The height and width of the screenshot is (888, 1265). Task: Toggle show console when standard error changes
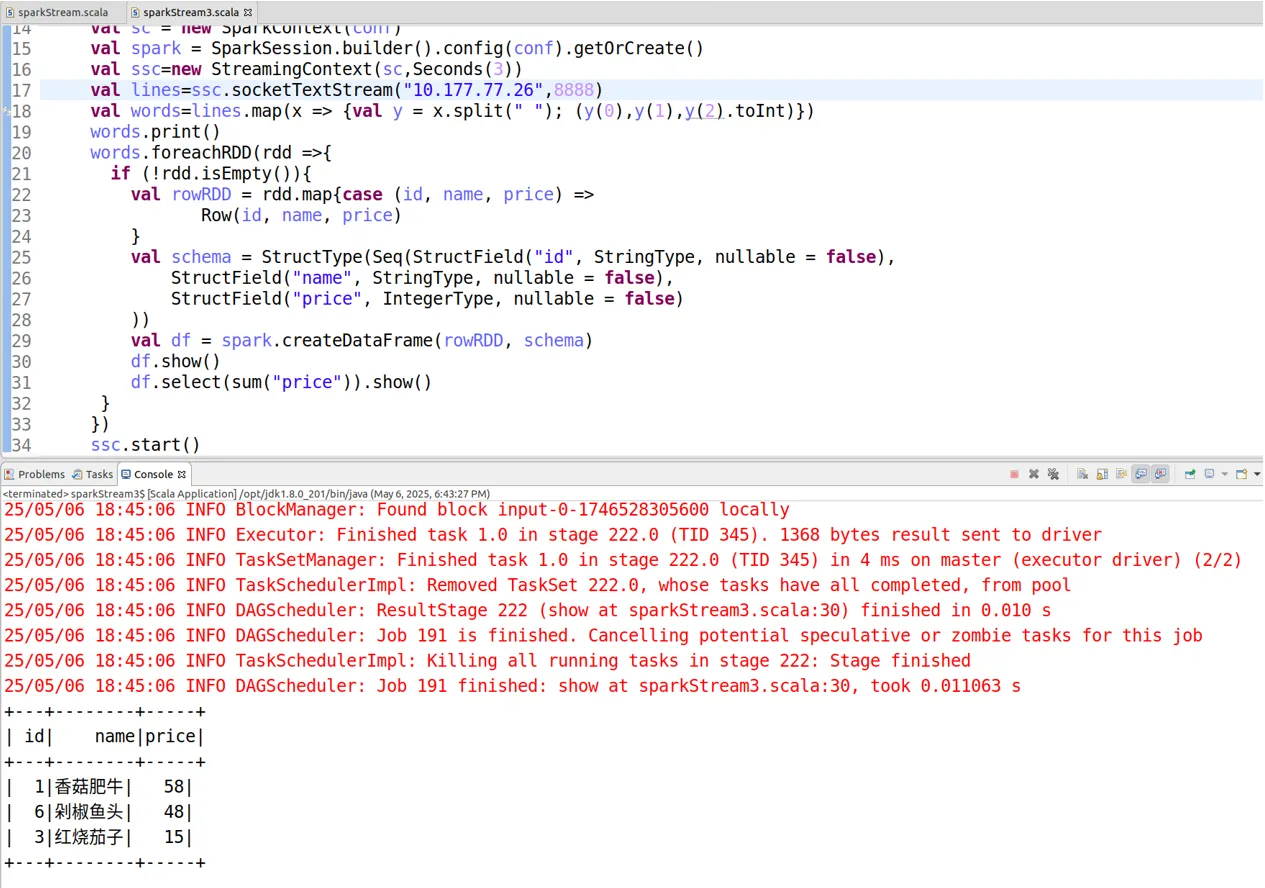pos(1160,474)
